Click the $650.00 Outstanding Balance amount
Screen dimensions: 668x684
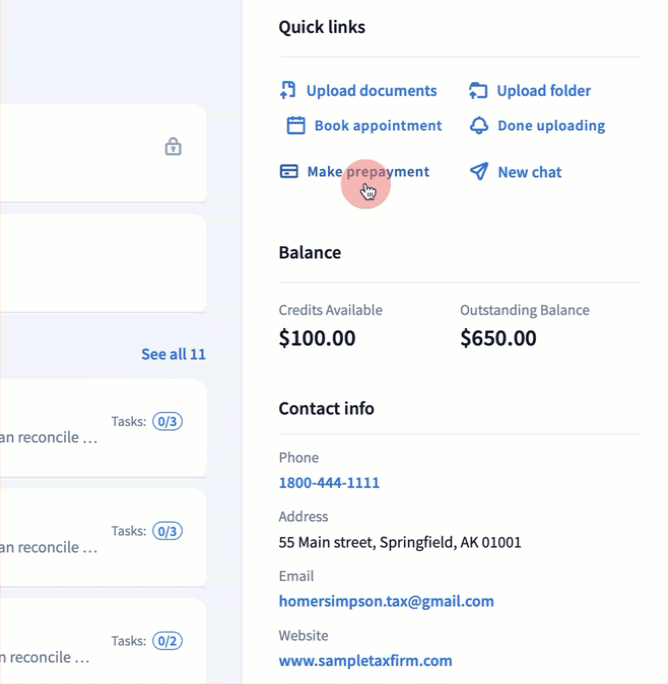coord(498,338)
